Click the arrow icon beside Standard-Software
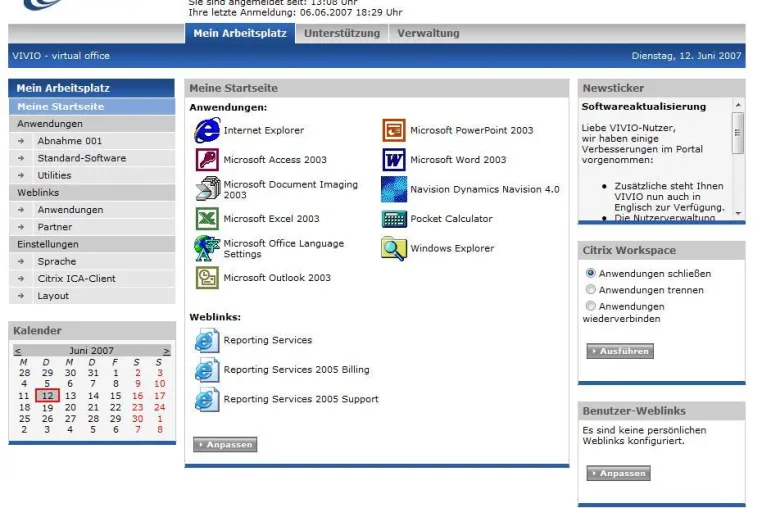The width and height of the screenshot is (762, 508). pos(21,158)
